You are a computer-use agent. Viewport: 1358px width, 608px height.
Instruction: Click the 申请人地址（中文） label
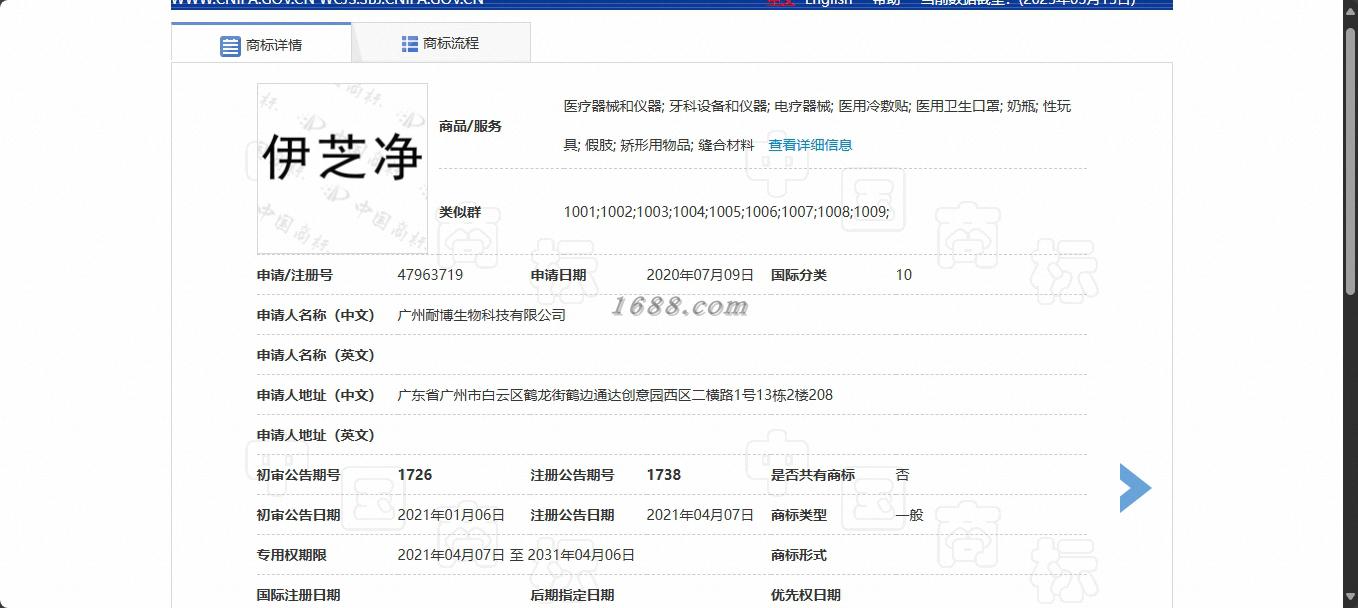coord(316,395)
